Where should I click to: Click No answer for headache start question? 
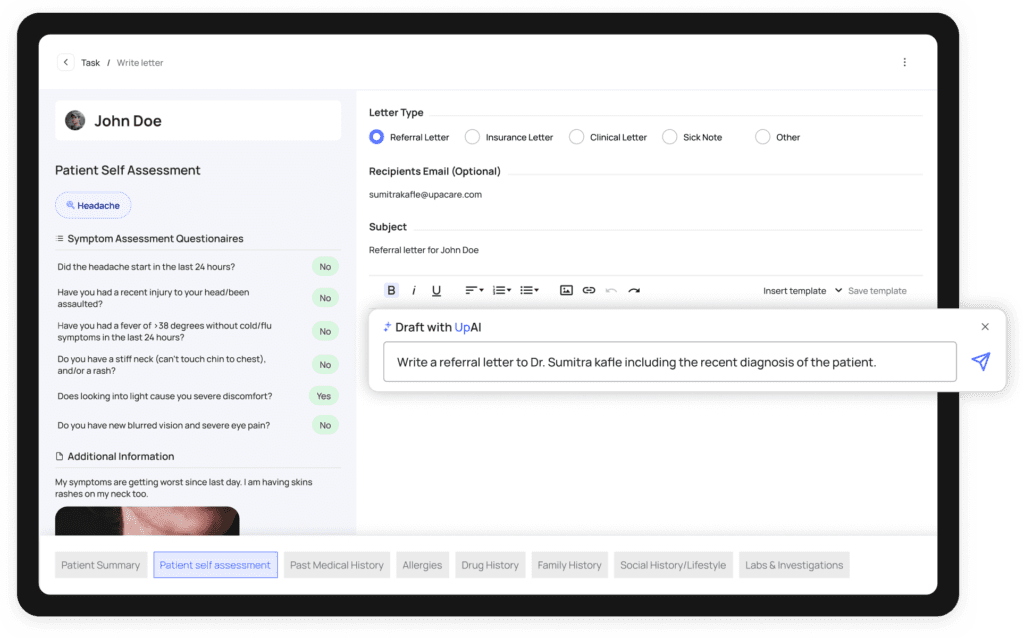325,267
